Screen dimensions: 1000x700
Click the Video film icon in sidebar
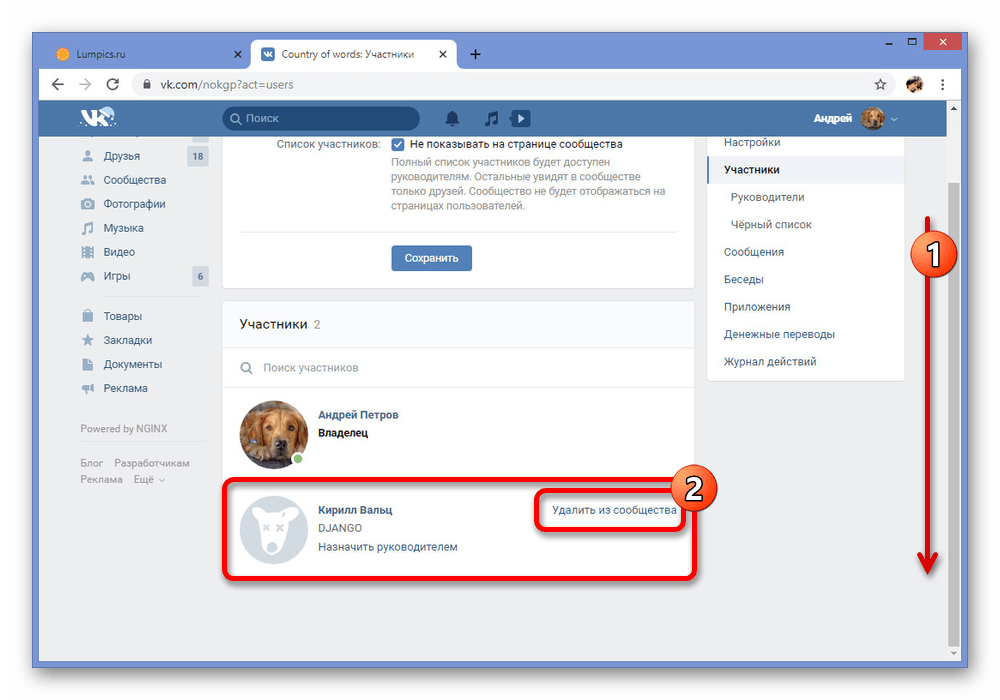(88, 252)
